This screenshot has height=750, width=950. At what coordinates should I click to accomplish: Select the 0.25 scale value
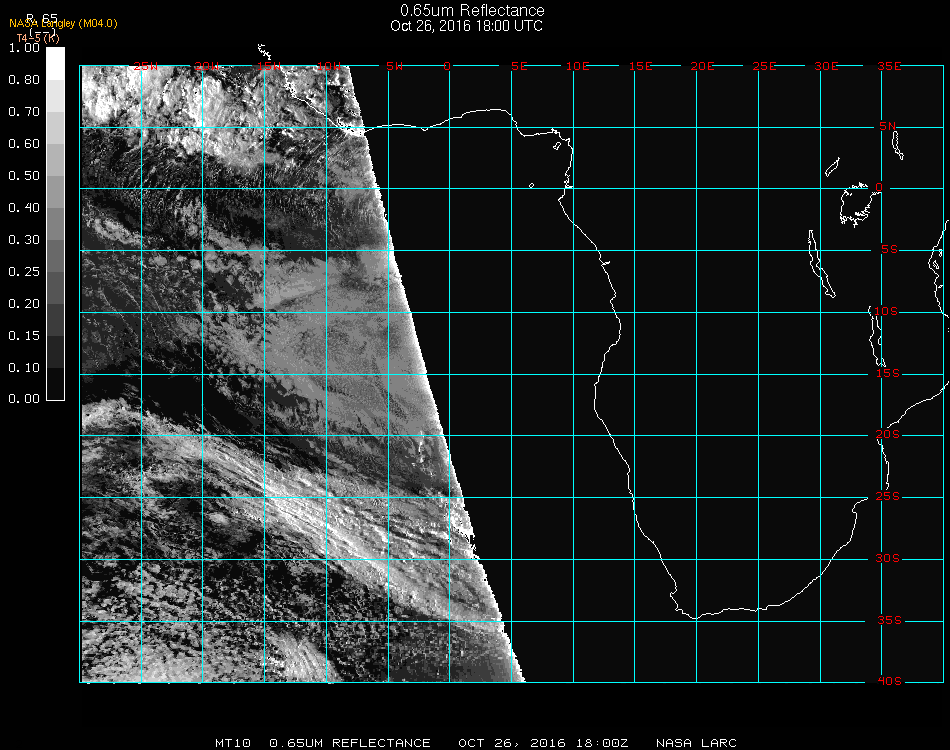click(24, 271)
